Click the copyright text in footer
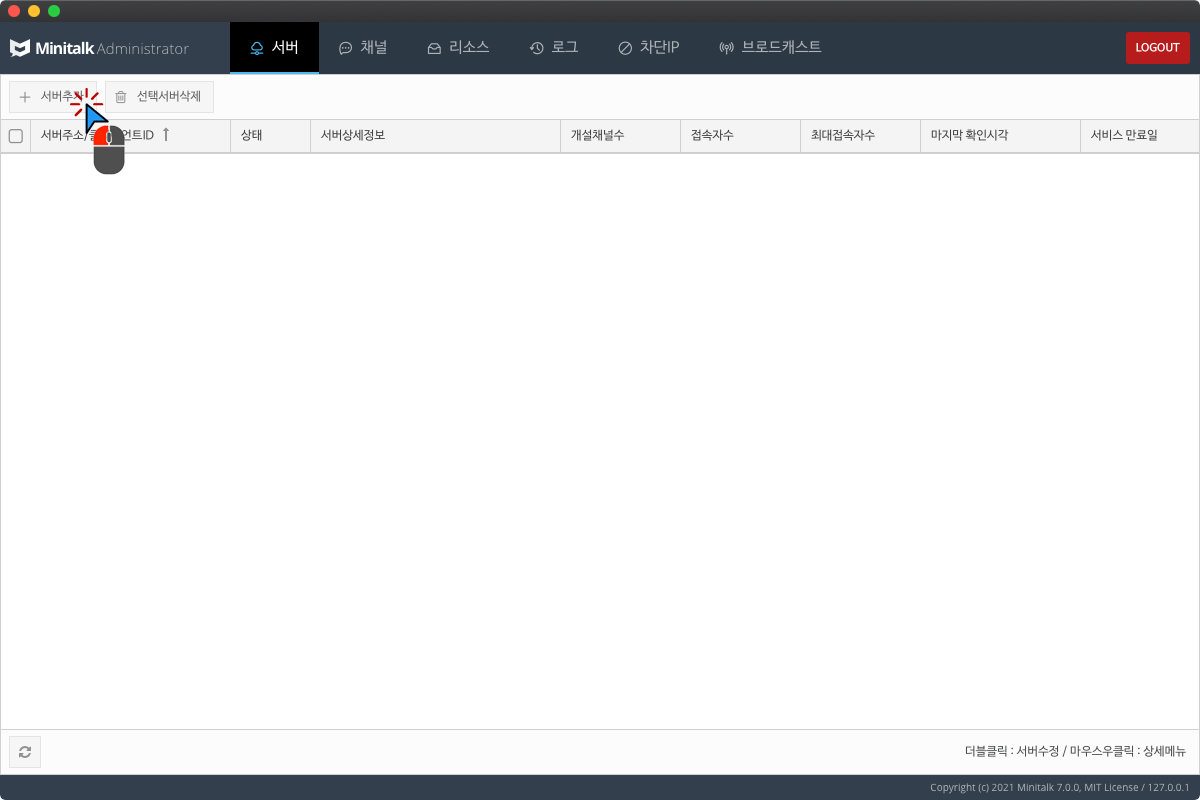Screen dimensions: 1200x800 pyautogui.click(x=1059, y=787)
